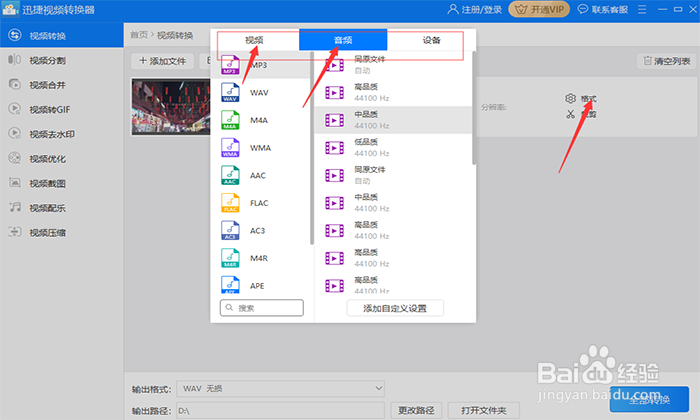Click the 开通VIP button
Viewport: 700px width, 420px height.
point(539,9)
